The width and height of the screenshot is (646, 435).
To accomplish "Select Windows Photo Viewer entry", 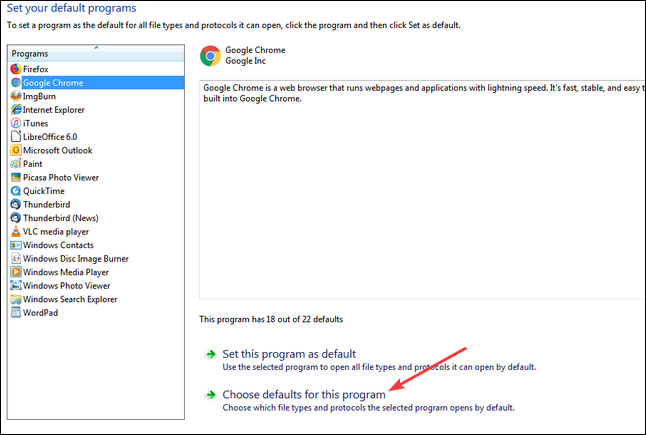I will [66, 285].
